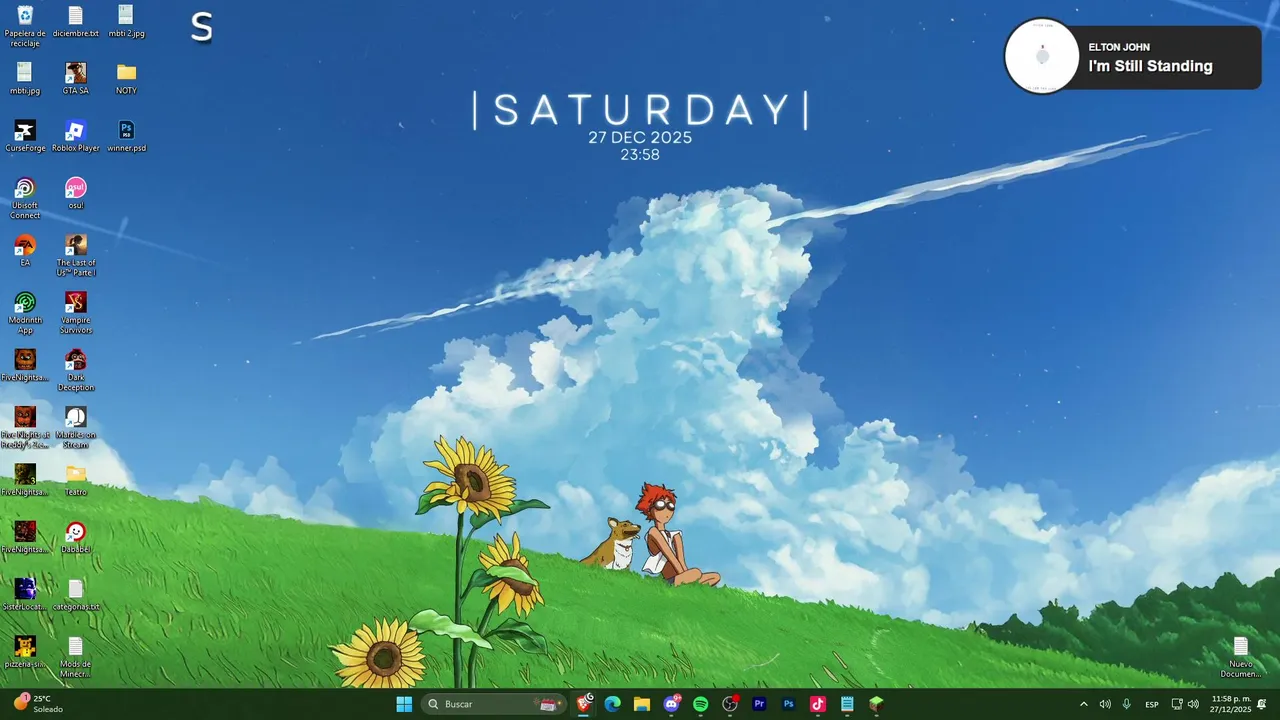The image size is (1280, 720).
Task: Open Notepad from the taskbar
Action: 847,704
